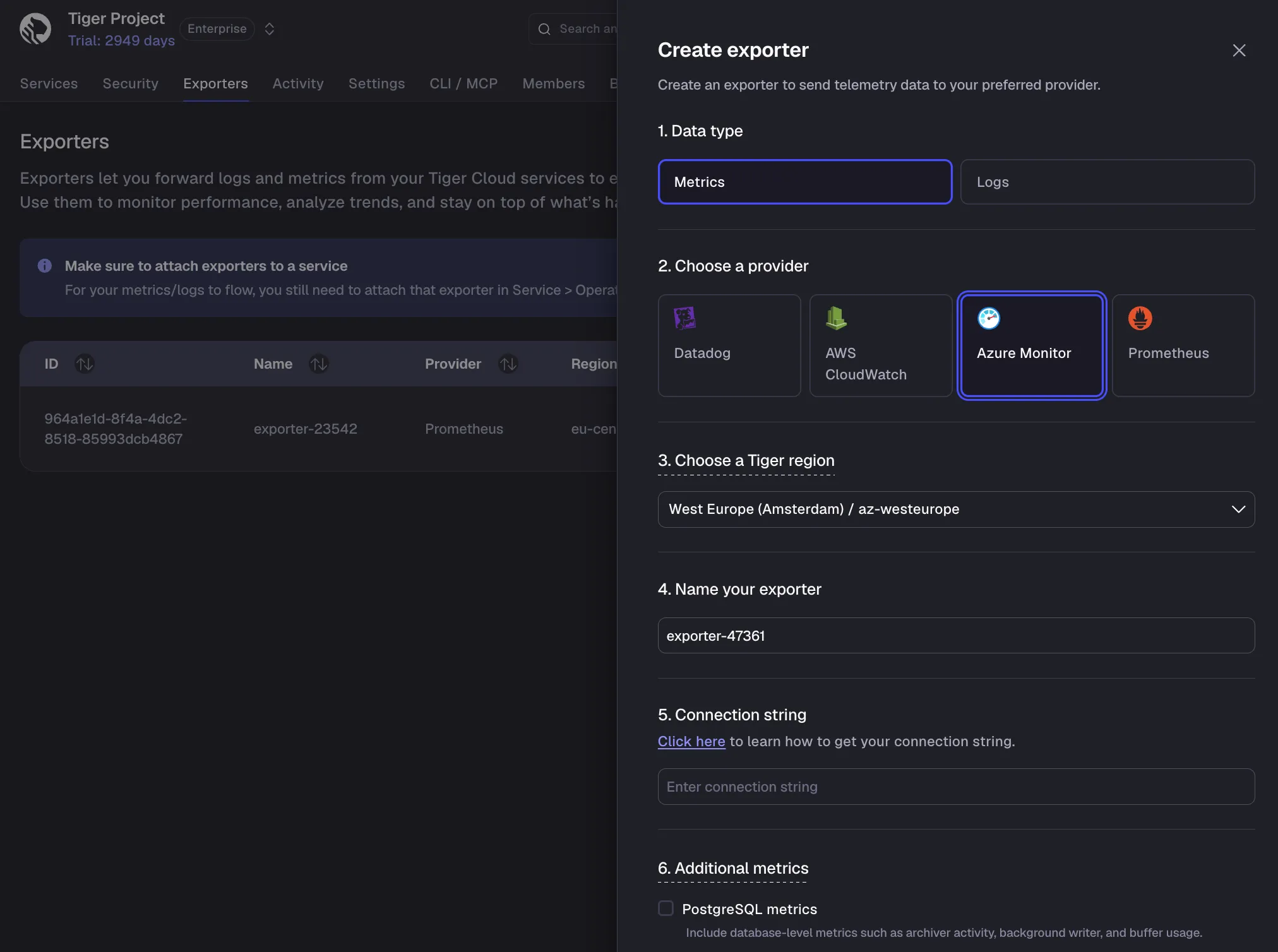The image size is (1278, 952).
Task: Open the Security tab
Action: point(131,83)
